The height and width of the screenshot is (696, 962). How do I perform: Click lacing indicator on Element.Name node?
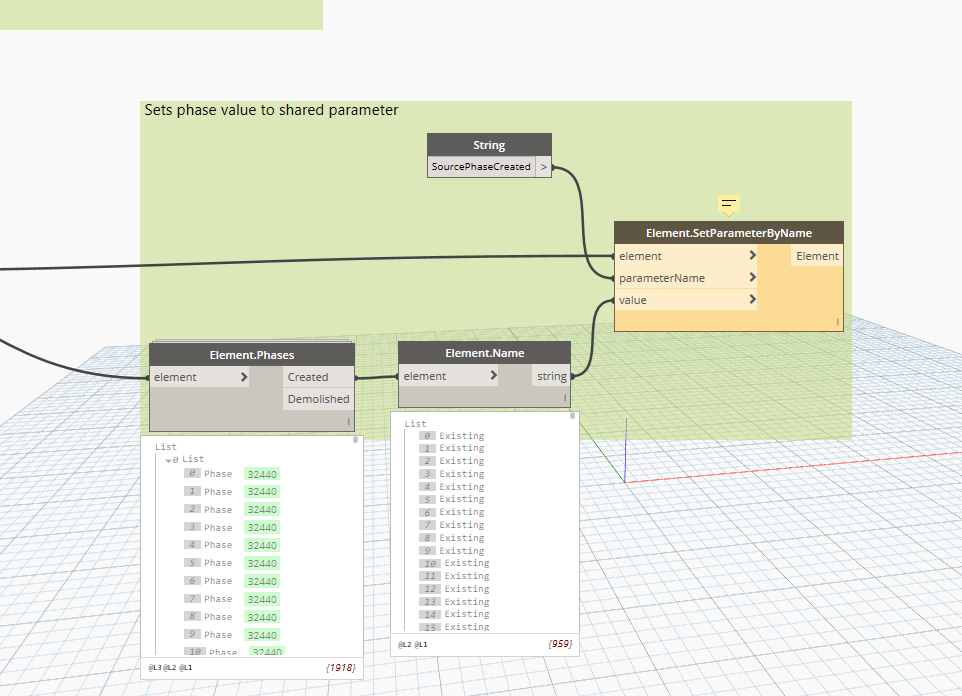tap(564, 398)
